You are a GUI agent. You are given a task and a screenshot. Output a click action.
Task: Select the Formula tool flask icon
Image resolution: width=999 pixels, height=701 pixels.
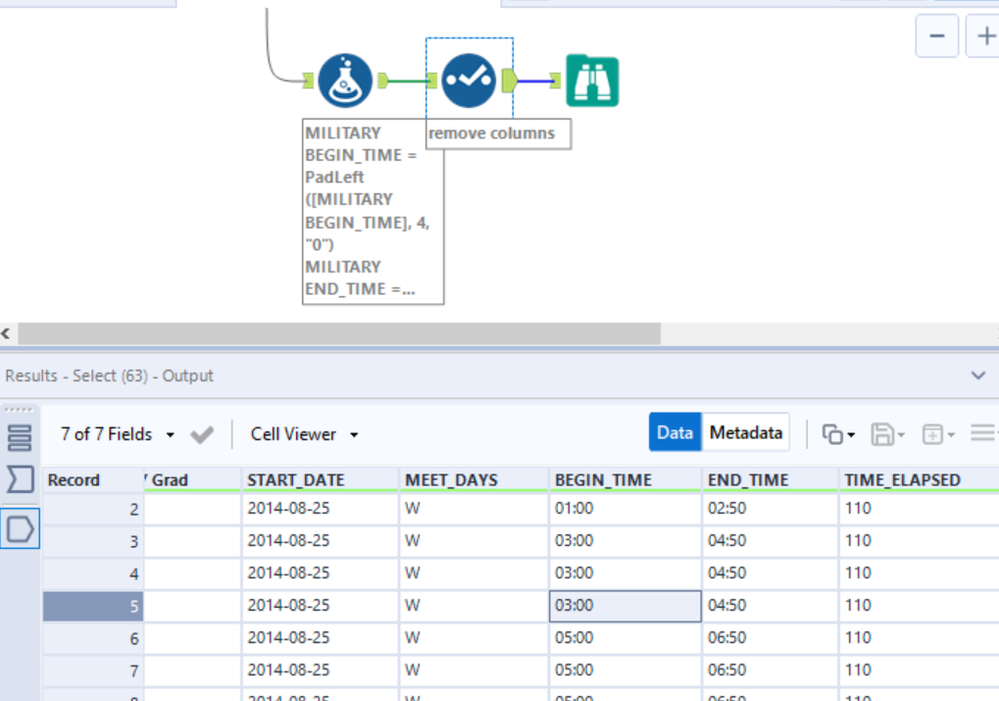[x=345, y=81]
